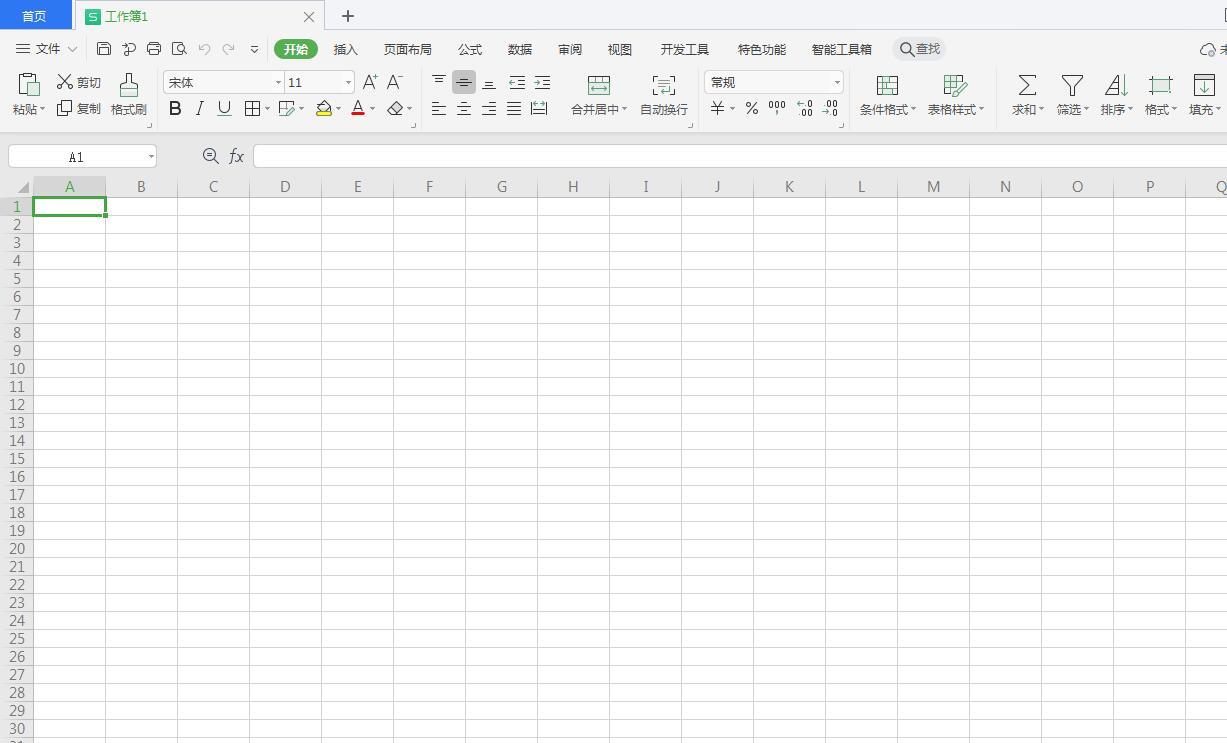This screenshot has height=743, width=1227.
Task: Toggle align text right
Action: (x=489, y=108)
